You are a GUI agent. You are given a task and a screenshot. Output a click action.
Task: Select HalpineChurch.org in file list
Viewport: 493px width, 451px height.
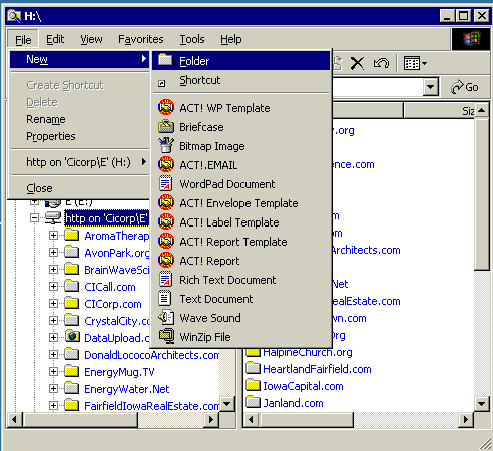coord(308,352)
